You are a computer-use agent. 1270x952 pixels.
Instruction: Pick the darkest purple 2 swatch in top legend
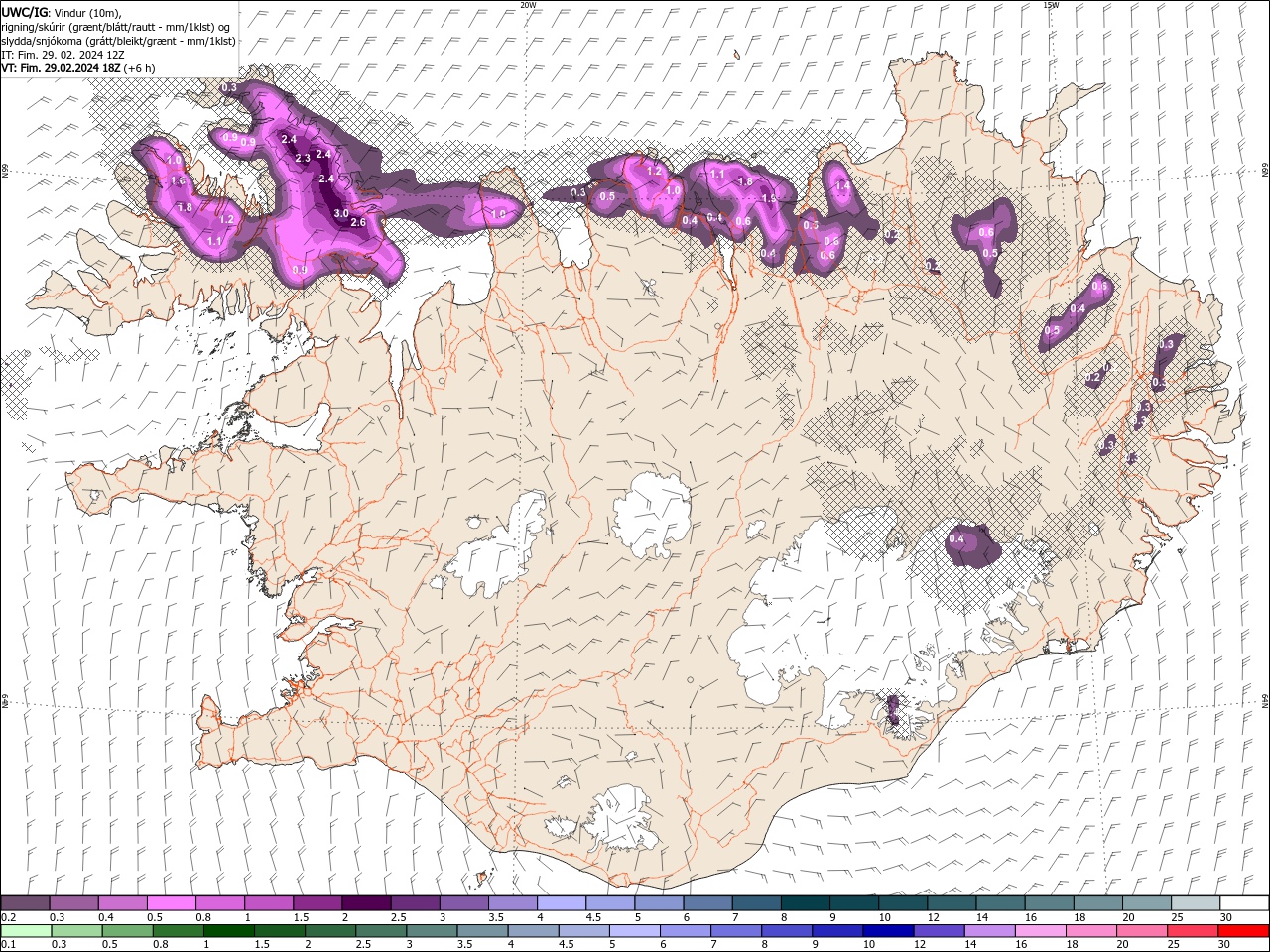coord(365,903)
